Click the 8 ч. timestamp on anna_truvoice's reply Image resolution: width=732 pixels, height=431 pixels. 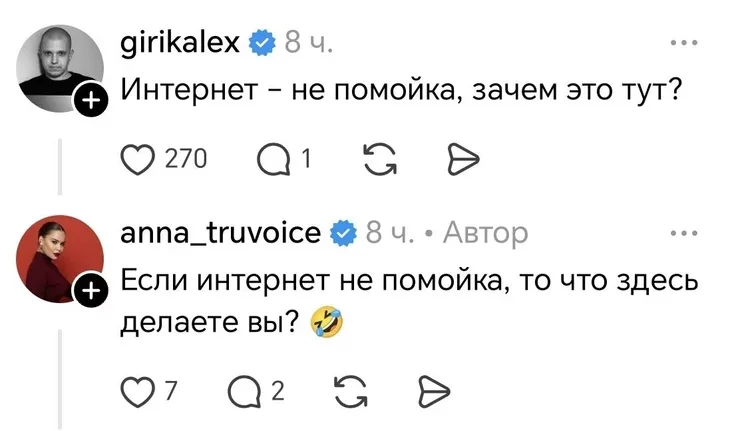pyautogui.click(x=389, y=234)
